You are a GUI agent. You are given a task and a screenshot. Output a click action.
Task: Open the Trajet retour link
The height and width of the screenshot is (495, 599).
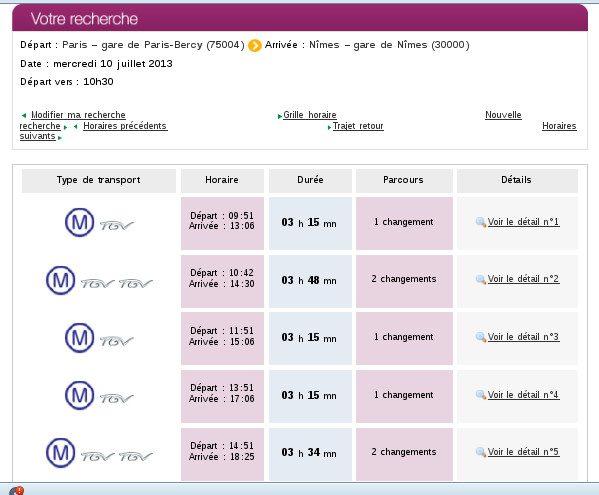point(358,126)
